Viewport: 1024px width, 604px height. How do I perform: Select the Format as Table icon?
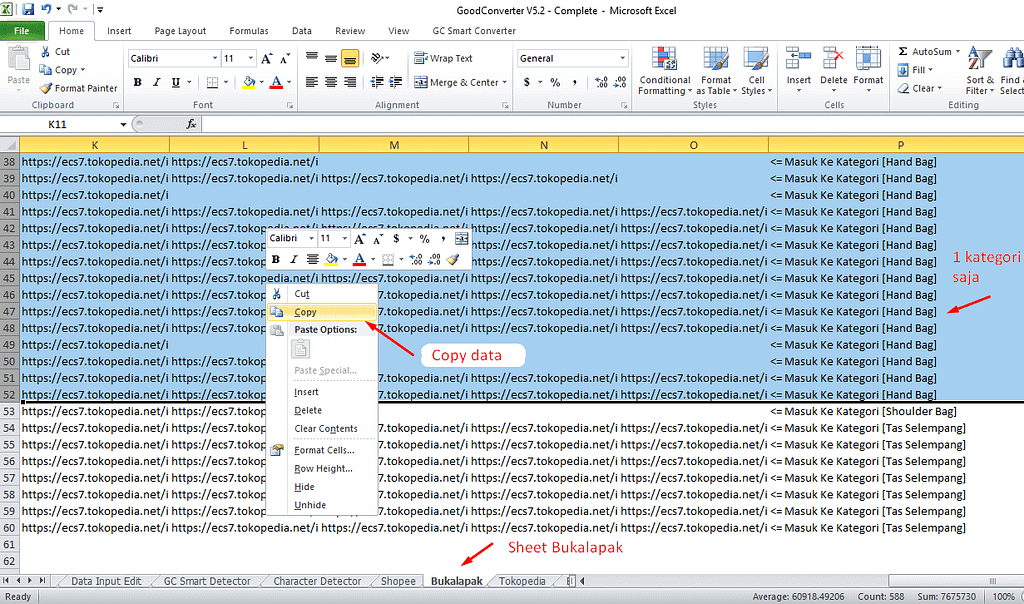point(716,70)
